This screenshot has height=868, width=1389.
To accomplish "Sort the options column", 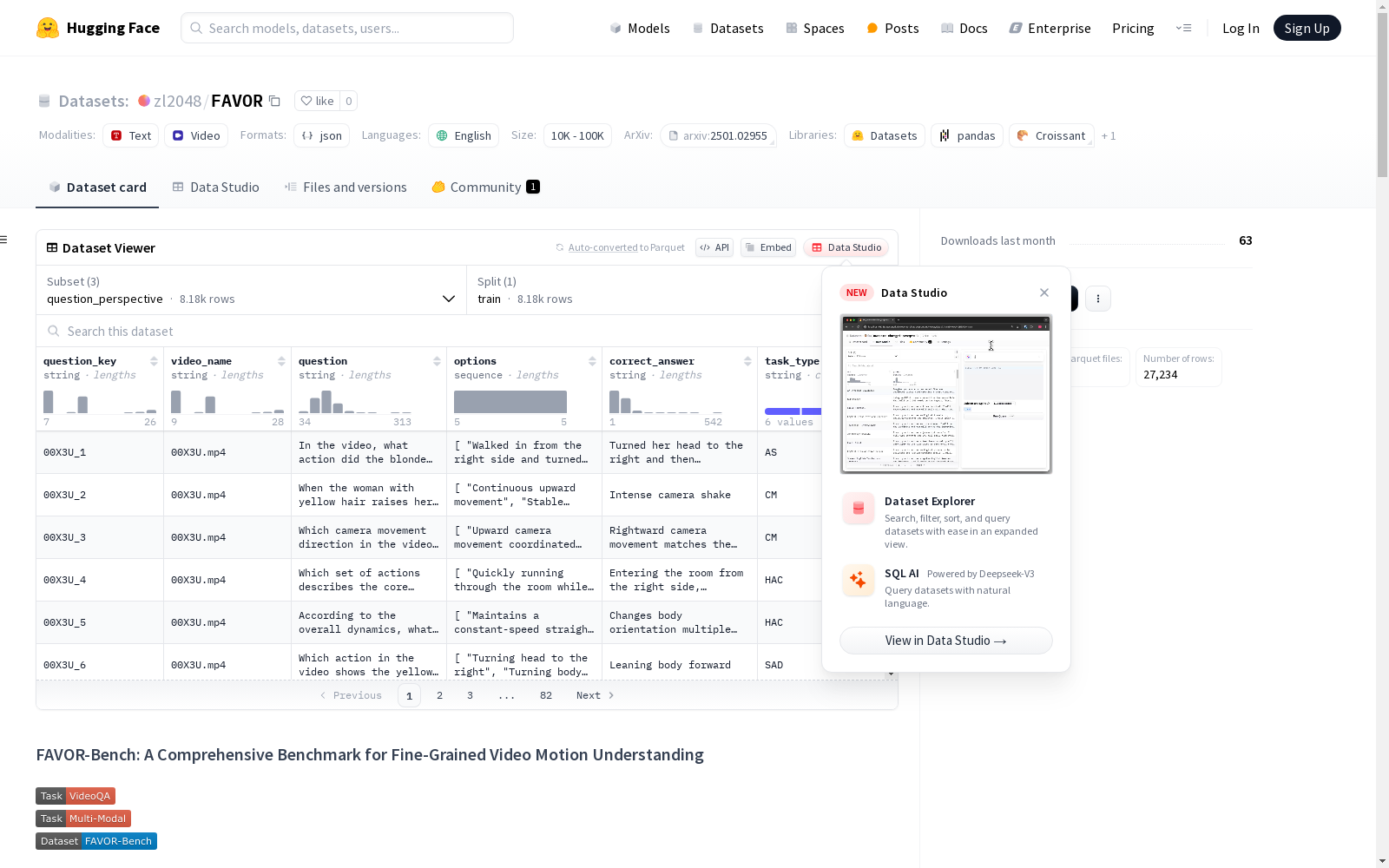I will pyautogui.click(x=592, y=361).
